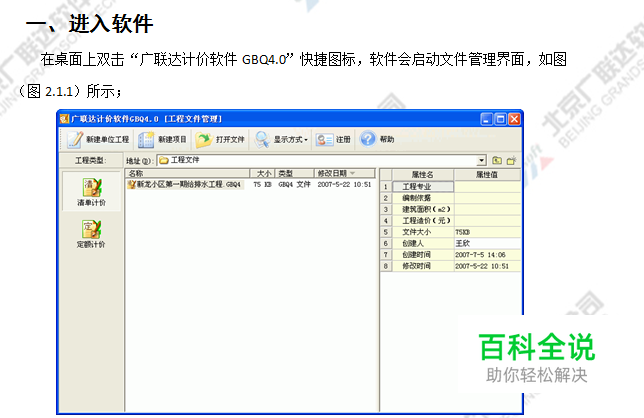Click the 75 KB size cell in file list
The image size is (644, 418).
click(x=262, y=185)
